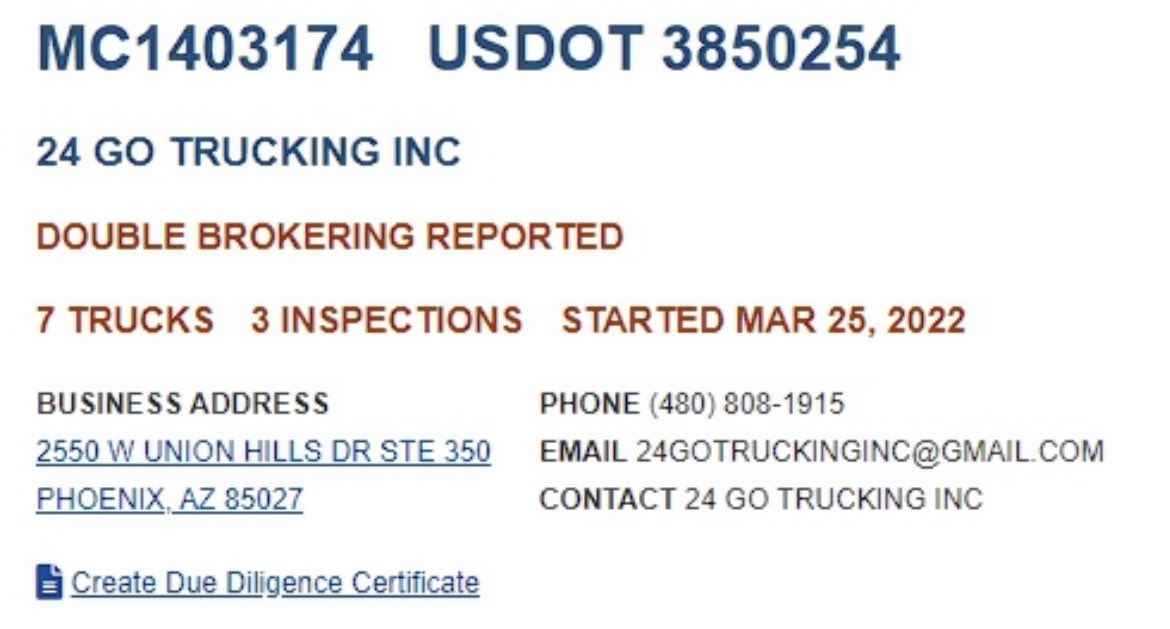The height and width of the screenshot is (629, 1170).
Task: Click the contact name 24 GO TRUCKING INC
Action: tap(833, 498)
